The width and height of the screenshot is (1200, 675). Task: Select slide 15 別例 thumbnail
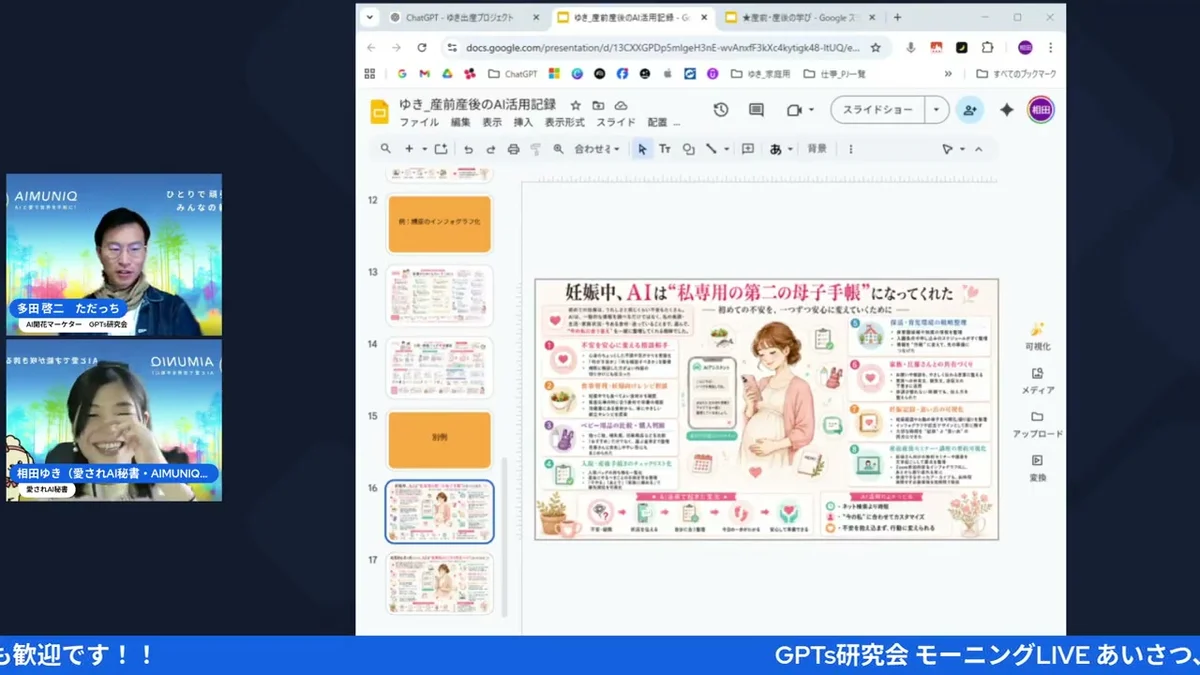[439, 440]
